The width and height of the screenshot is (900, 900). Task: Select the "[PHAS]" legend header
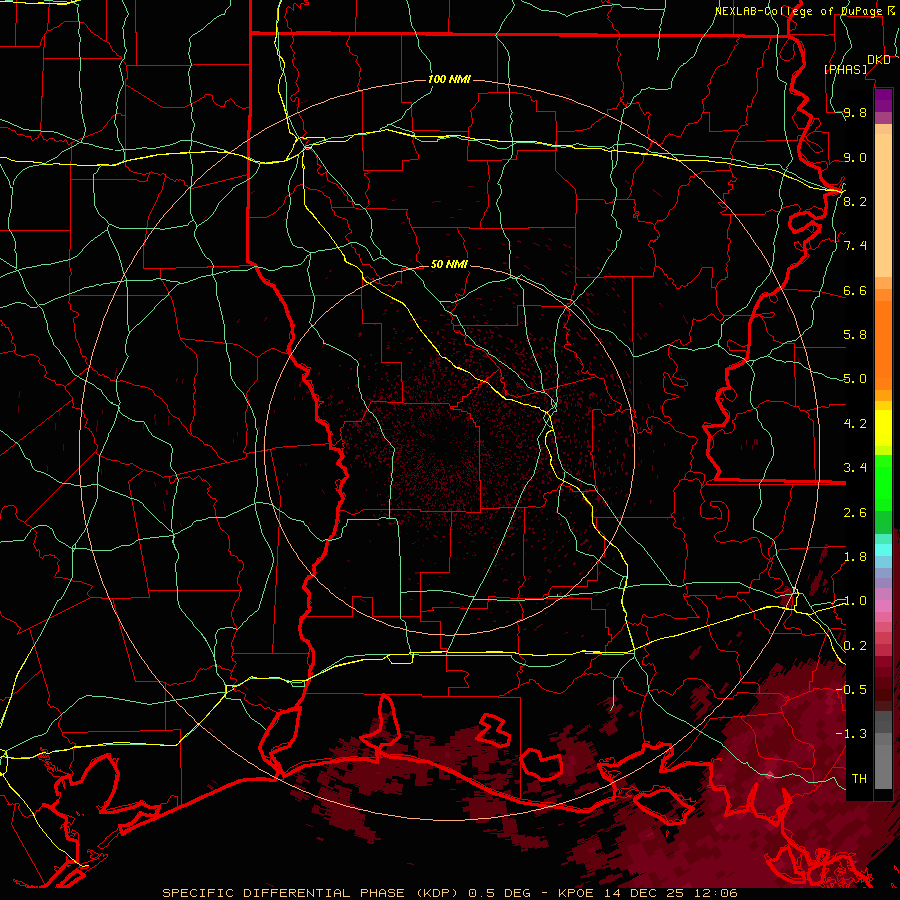(845, 69)
